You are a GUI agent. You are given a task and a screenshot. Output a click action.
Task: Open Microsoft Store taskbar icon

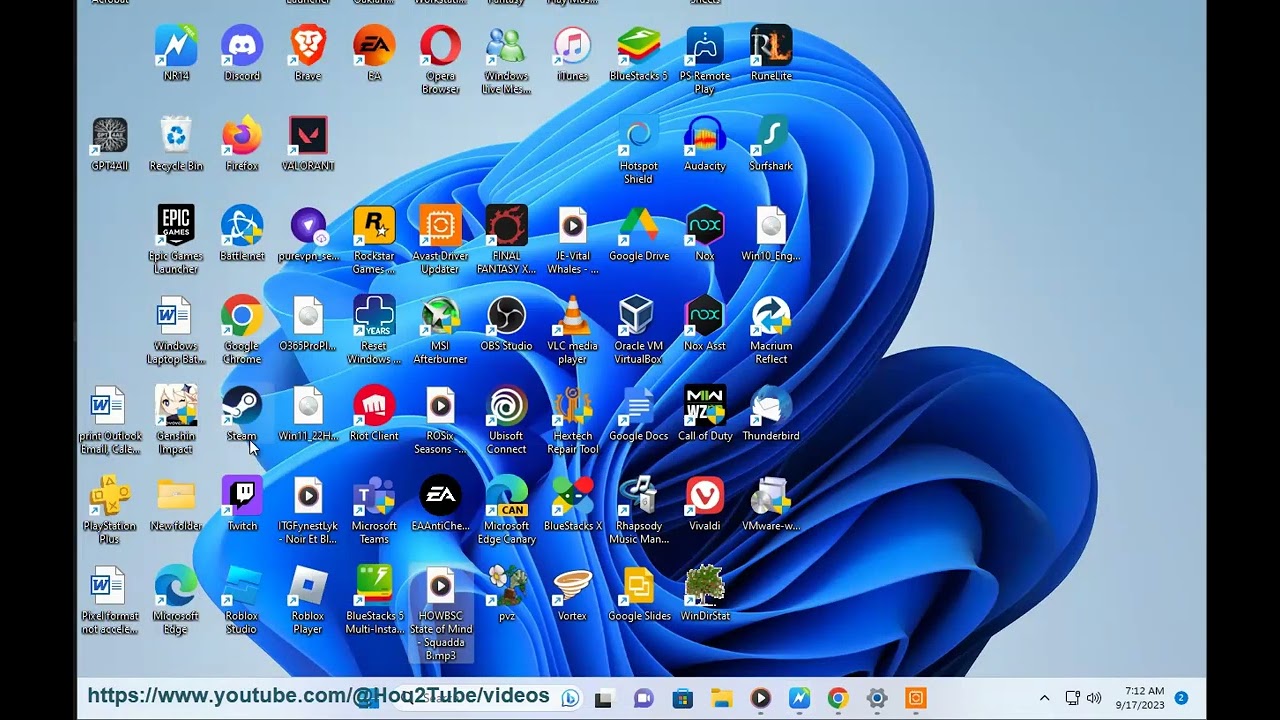pyautogui.click(x=683, y=698)
